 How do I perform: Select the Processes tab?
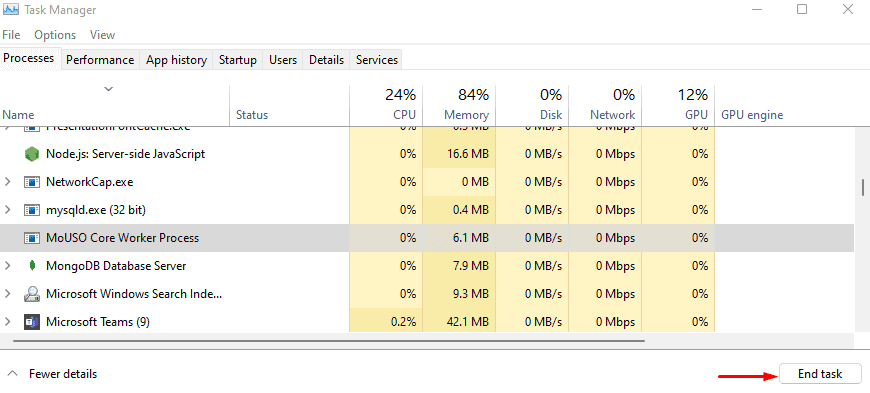pyautogui.click(x=29, y=58)
